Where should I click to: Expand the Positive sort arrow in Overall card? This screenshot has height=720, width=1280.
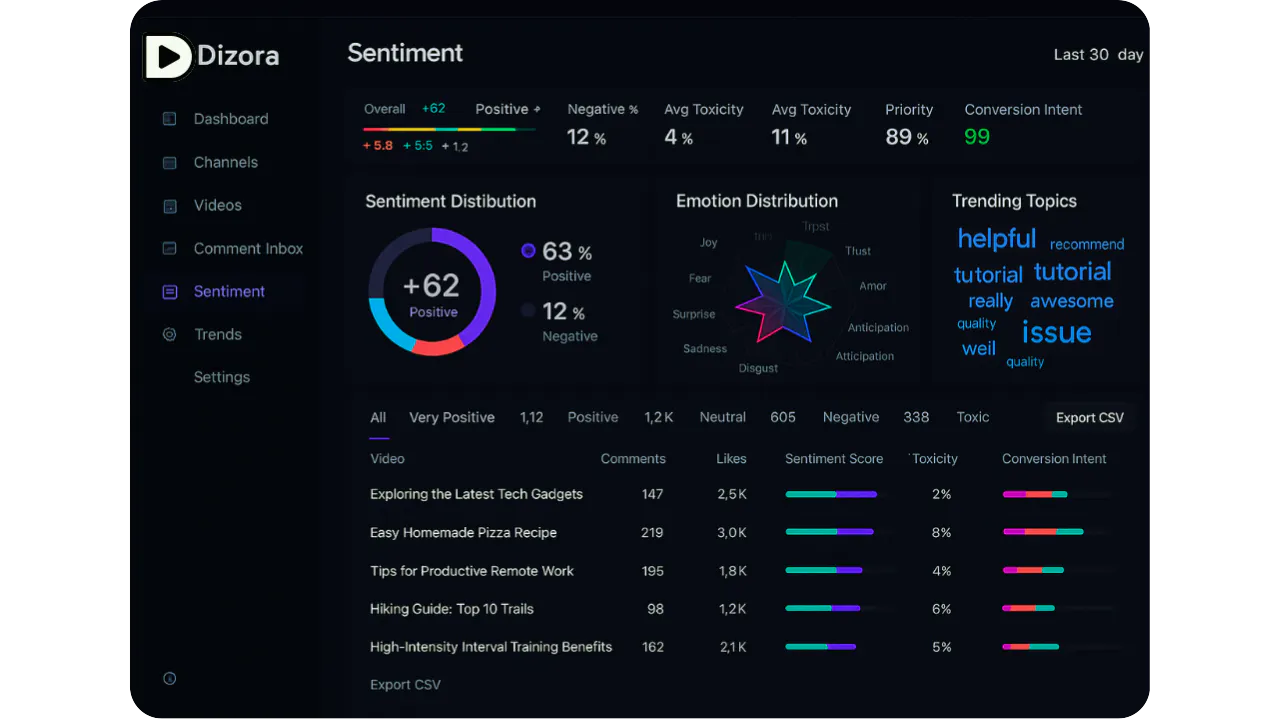tap(537, 109)
